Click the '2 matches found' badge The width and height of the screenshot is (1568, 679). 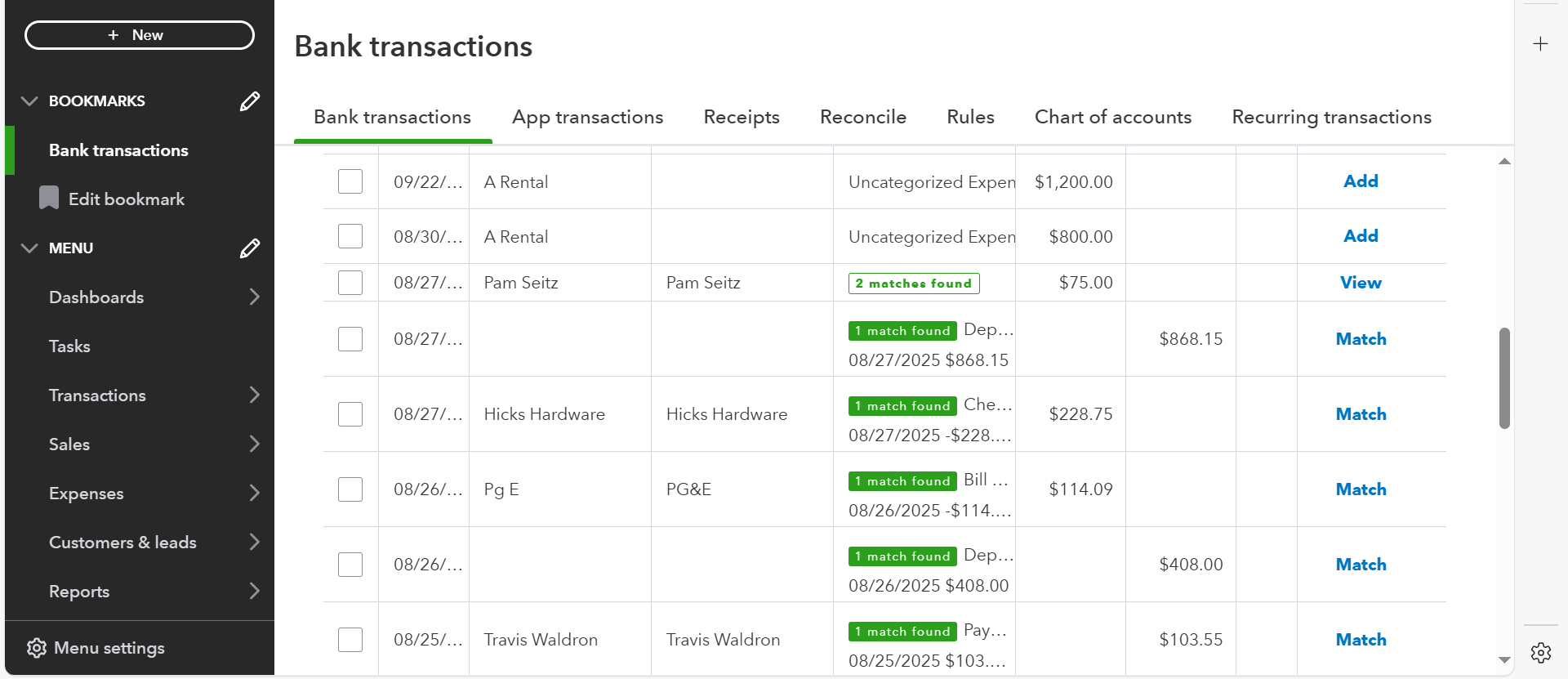913,284
